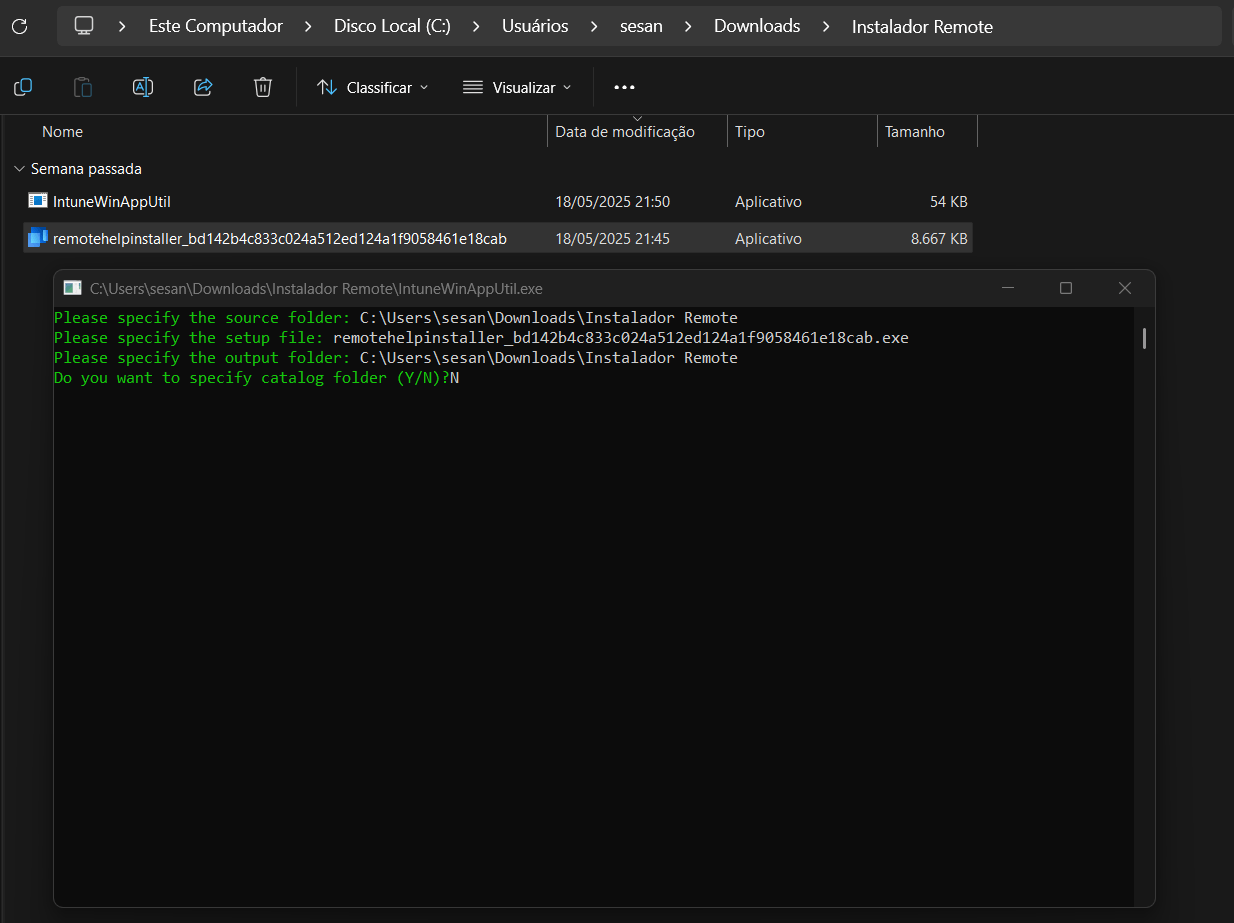Navigate to sesan breadcrumb
Screen dimensions: 1234x923
click(641, 27)
